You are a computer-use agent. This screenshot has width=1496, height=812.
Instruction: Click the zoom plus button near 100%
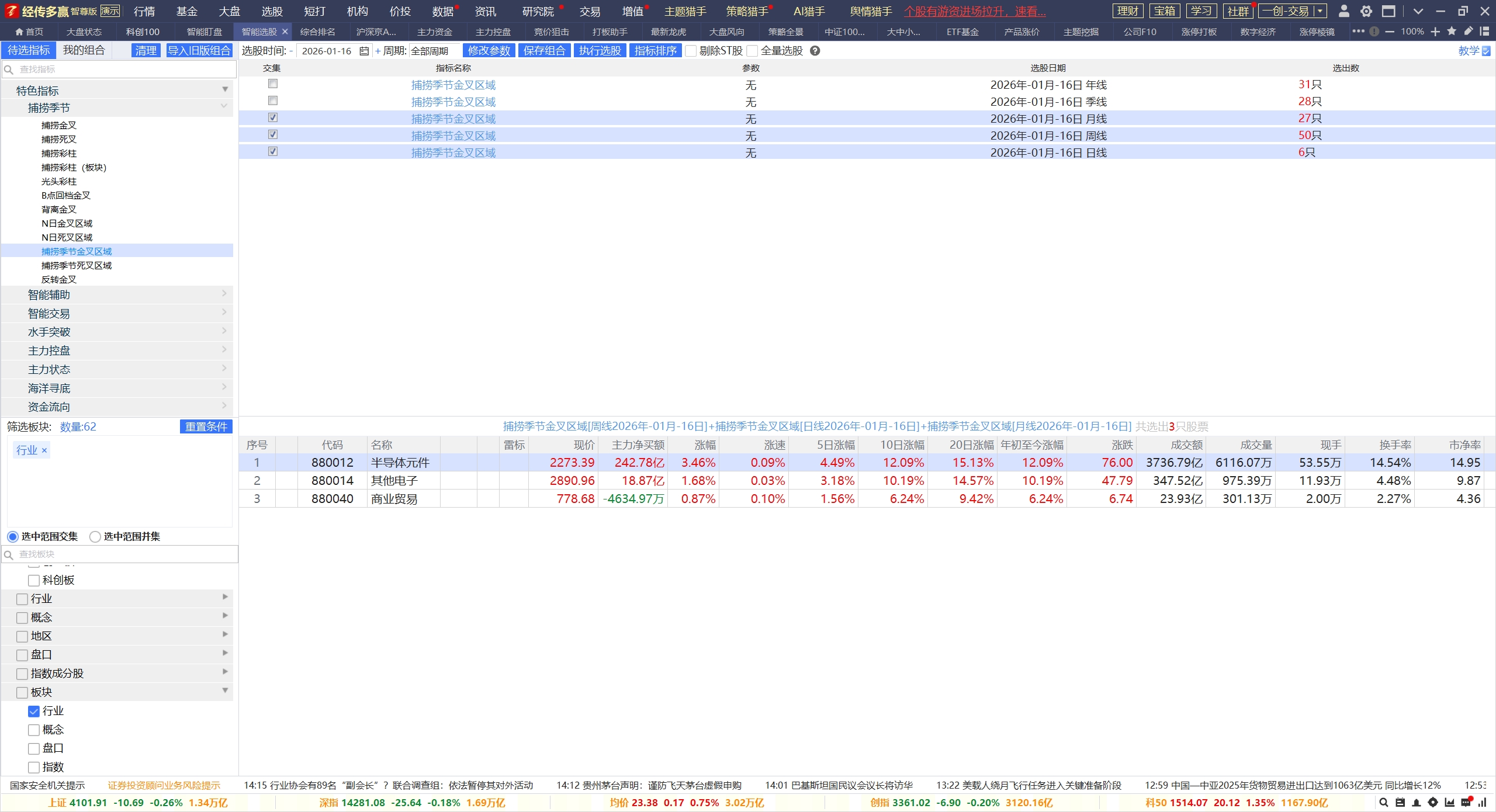[x=1435, y=32]
